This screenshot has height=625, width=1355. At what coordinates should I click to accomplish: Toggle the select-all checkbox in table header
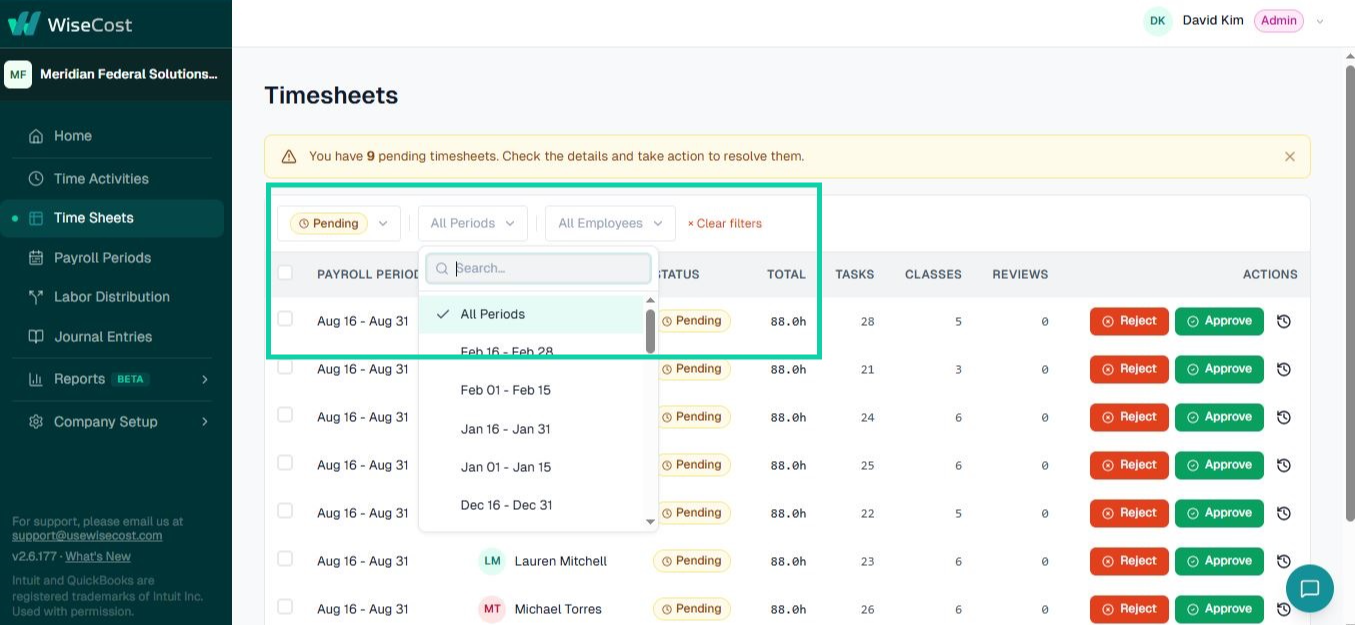point(285,273)
